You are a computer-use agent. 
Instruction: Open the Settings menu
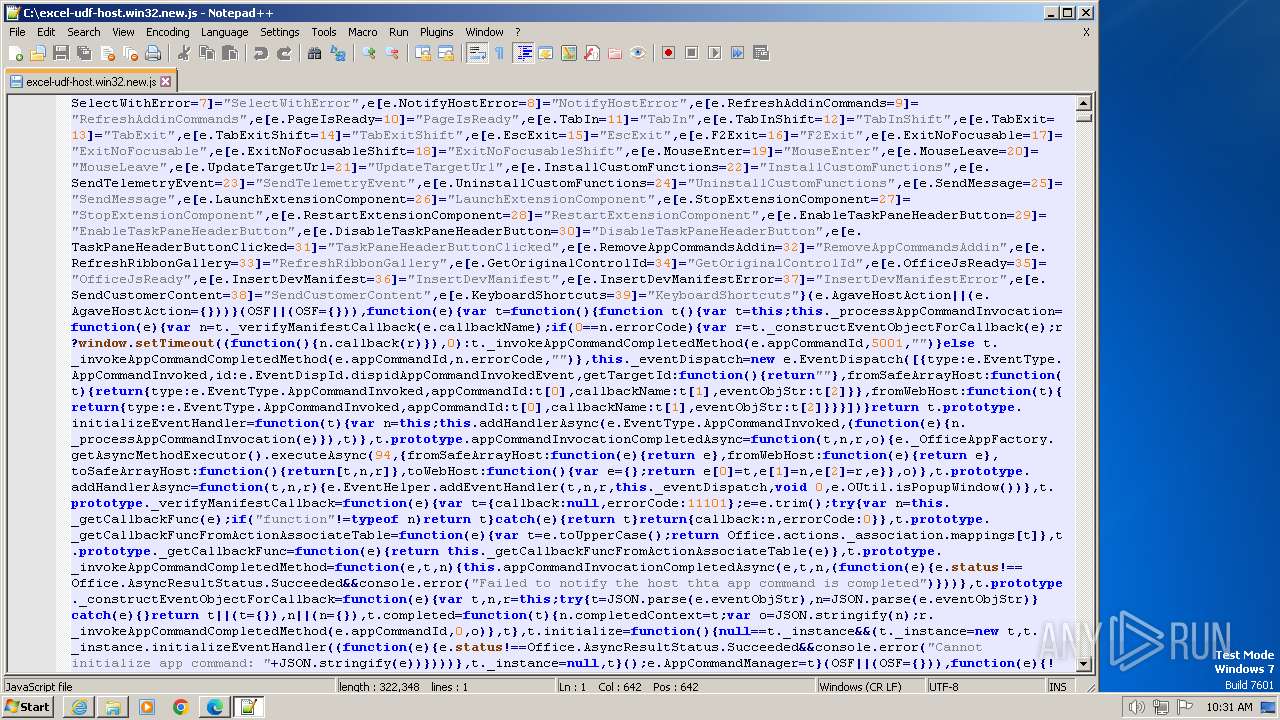279,32
